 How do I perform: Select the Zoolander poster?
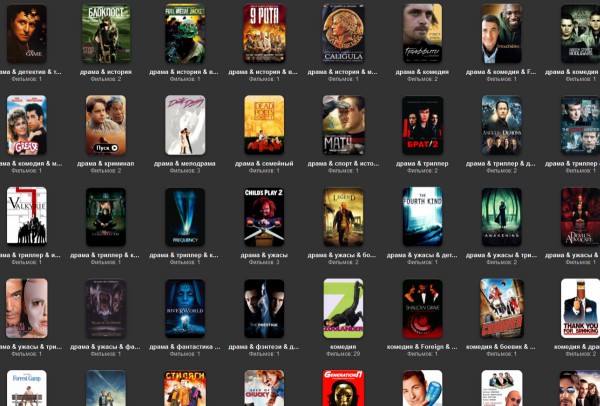[344, 308]
